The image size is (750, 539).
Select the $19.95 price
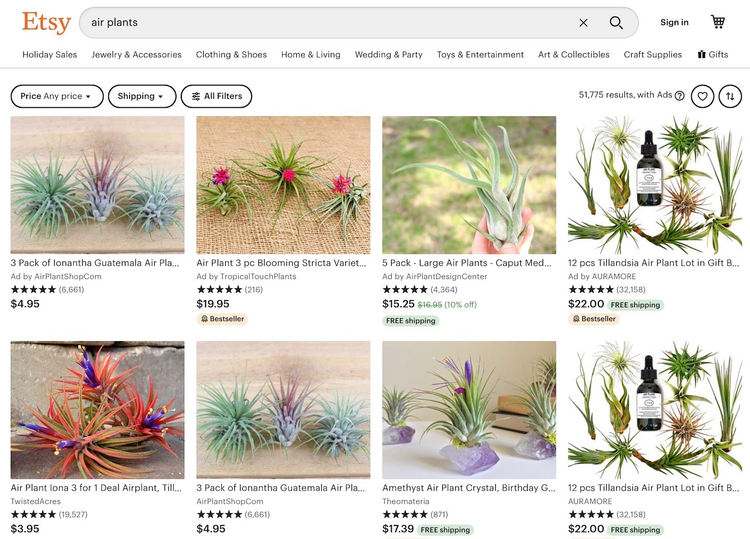tap(213, 304)
